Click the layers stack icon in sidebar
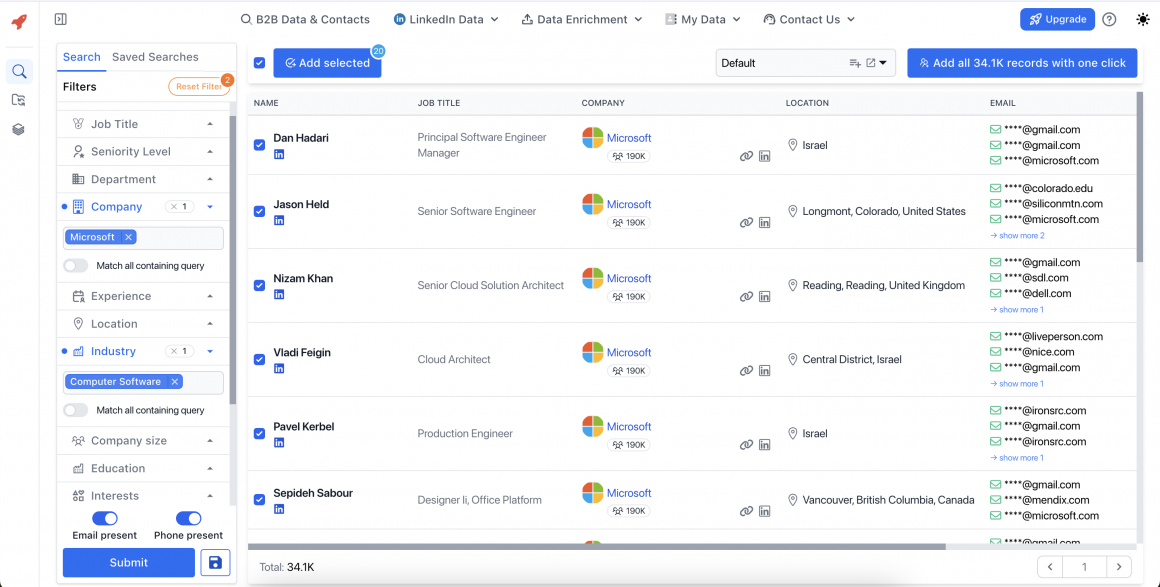 tap(19, 129)
